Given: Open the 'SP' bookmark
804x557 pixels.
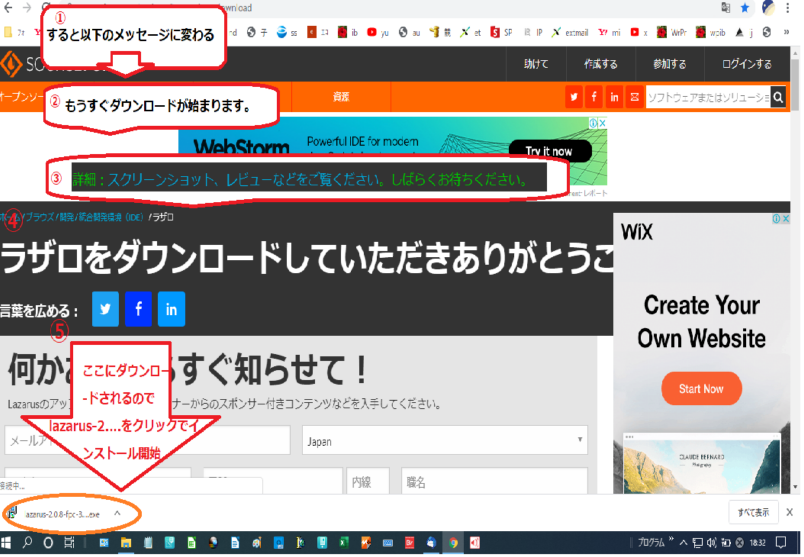Looking at the screenshot, I should (501, 32).
